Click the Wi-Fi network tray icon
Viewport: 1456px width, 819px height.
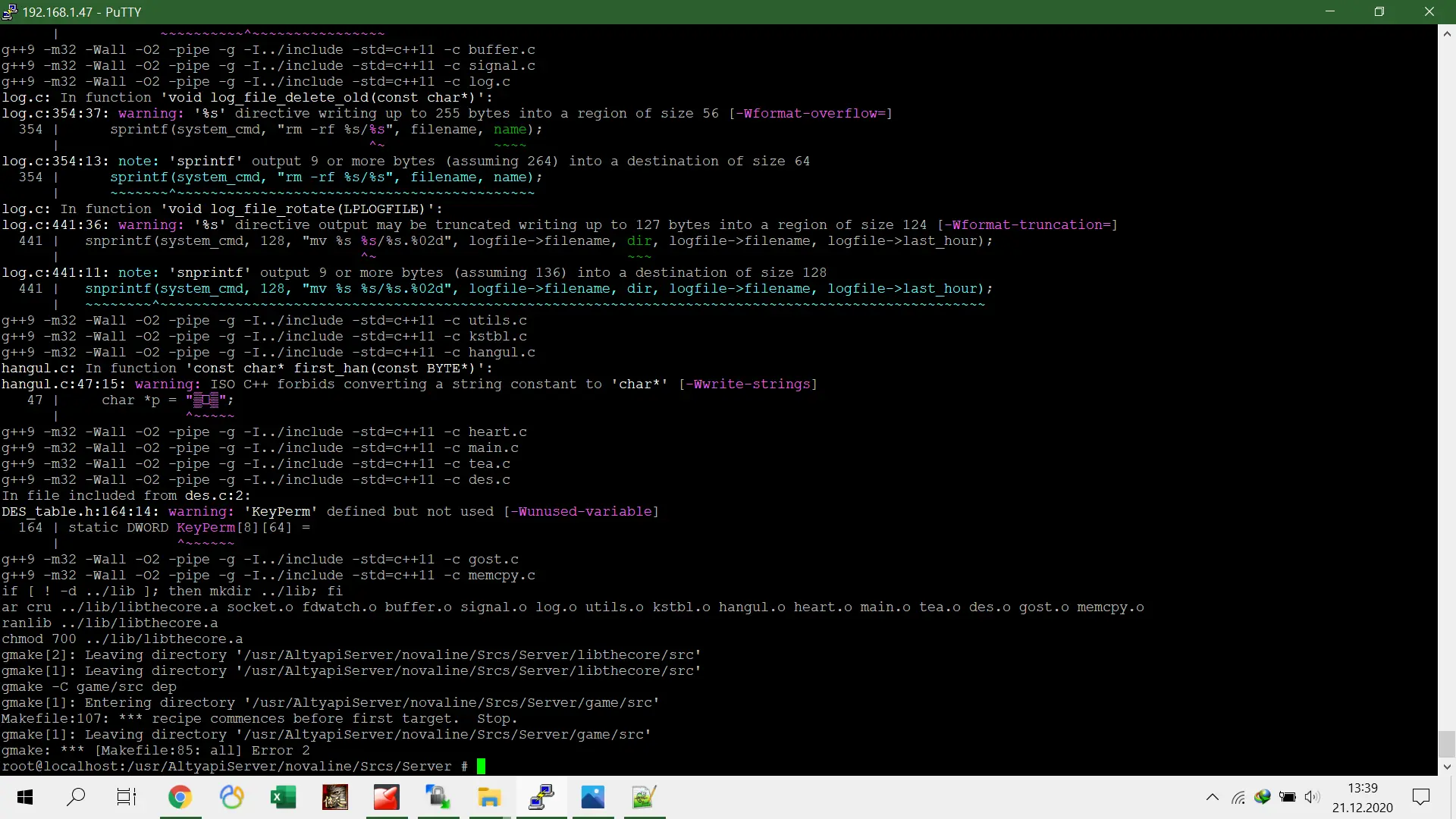[x=1238, y=797]
